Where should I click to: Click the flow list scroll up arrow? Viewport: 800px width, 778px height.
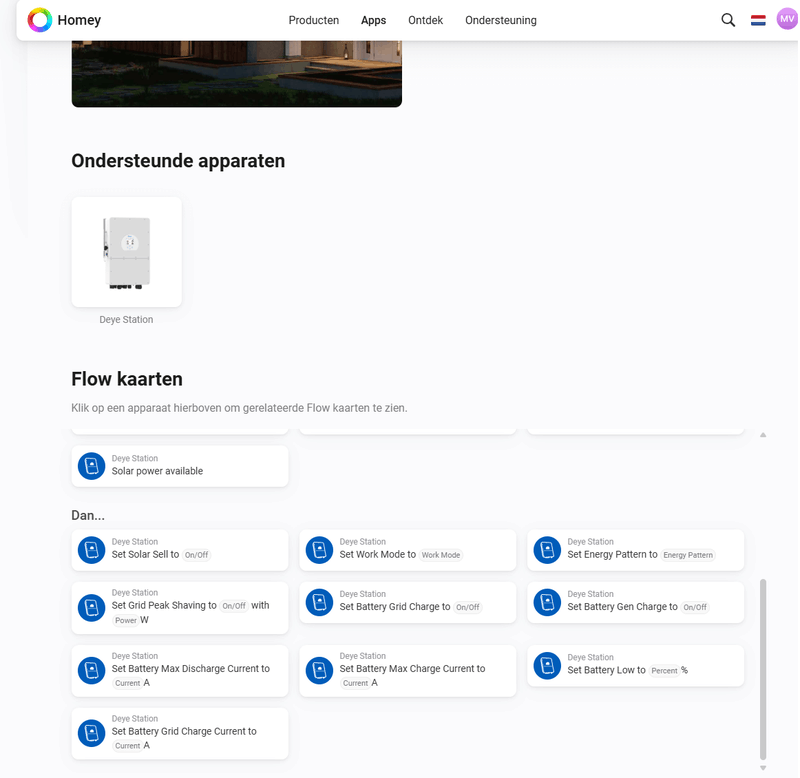coord(763,435)
